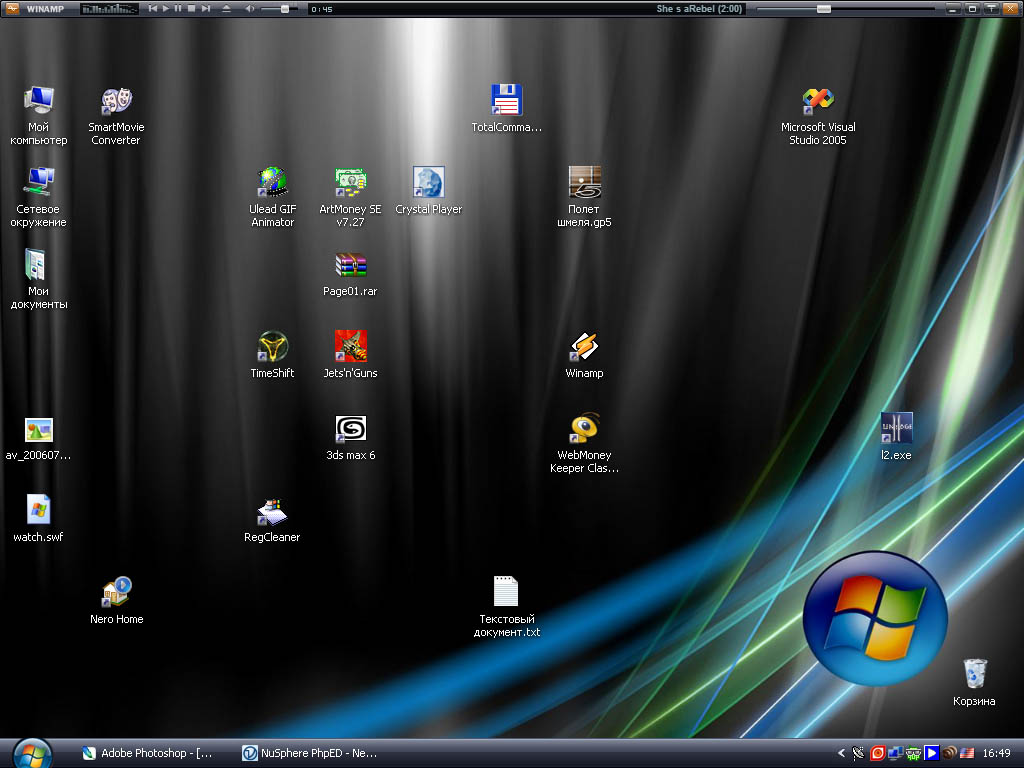Switch to Adobe Photoshop taskbar button
1024x768 pixels.
tap(150, 753)
